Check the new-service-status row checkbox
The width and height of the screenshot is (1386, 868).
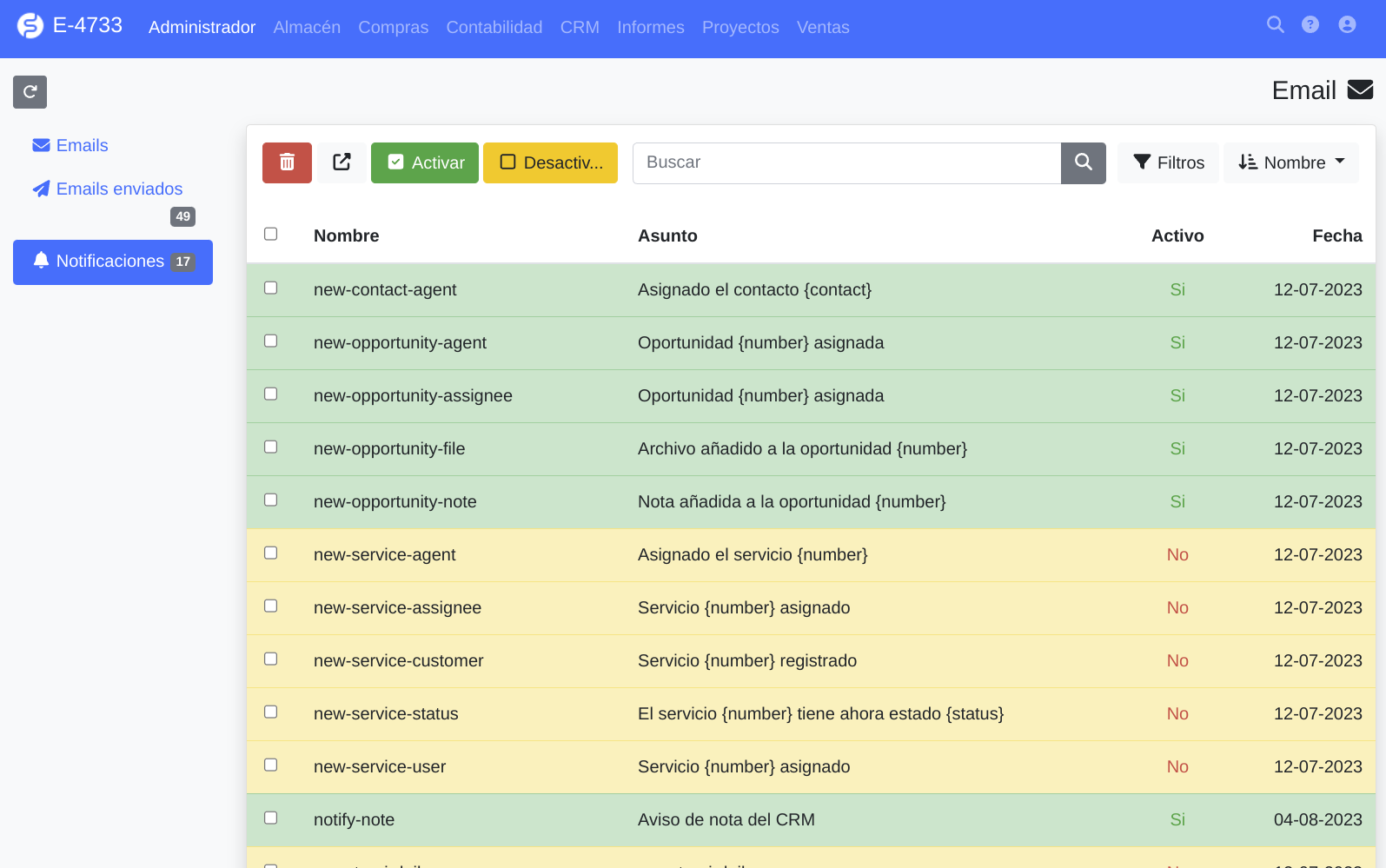pyautogui.click(x=271, y=712)
